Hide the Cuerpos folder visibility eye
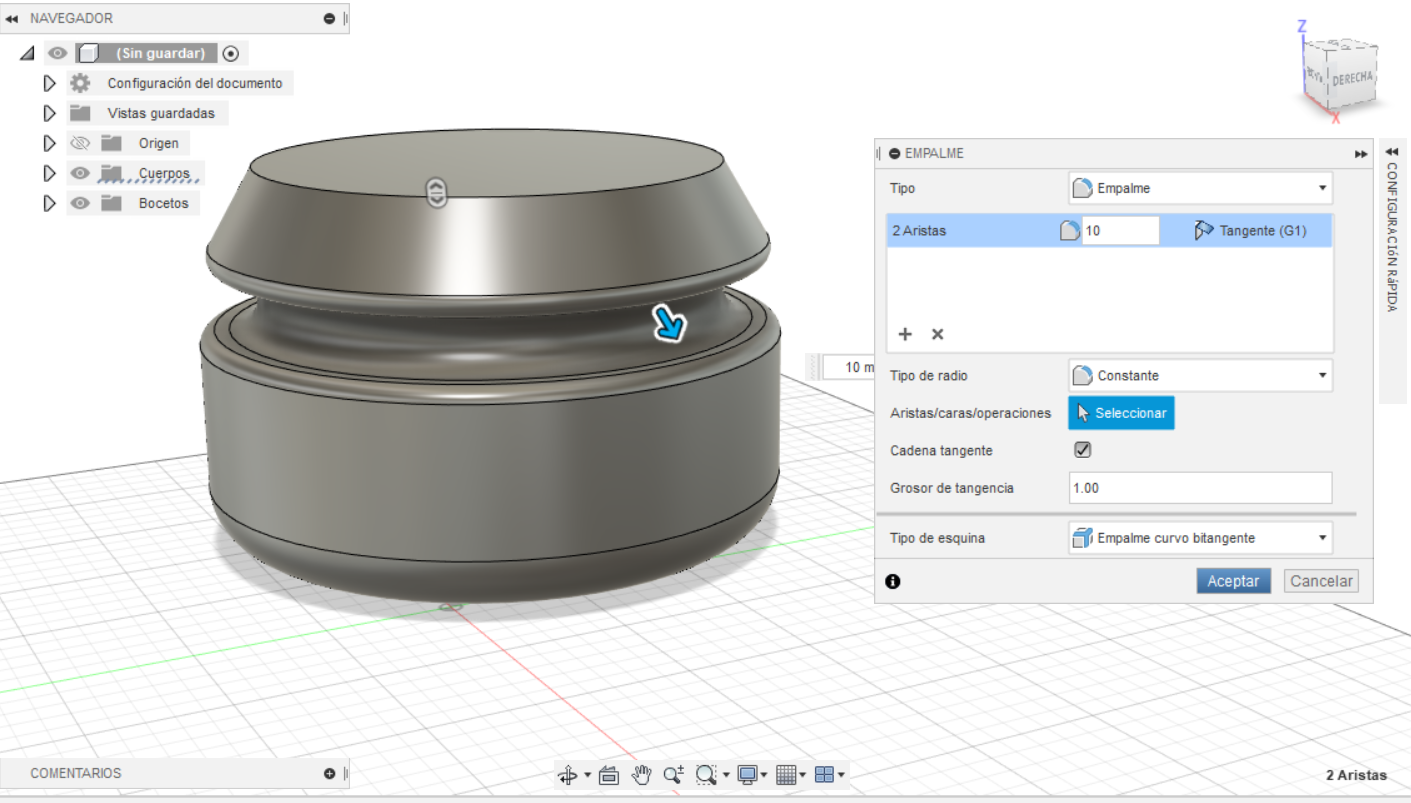The image size is (1411, 803). pyautogui.click(x=81, y=173)
